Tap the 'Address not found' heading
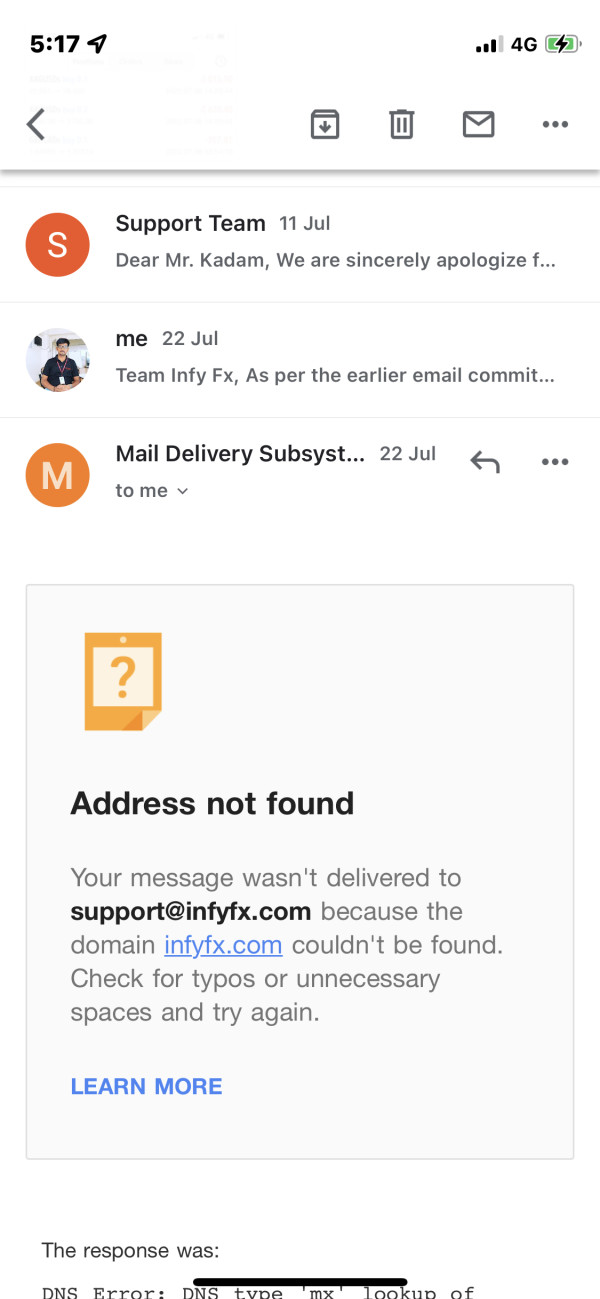Image resolution: width=600 pixels, height=1299 pixels. tap(212, 803)
